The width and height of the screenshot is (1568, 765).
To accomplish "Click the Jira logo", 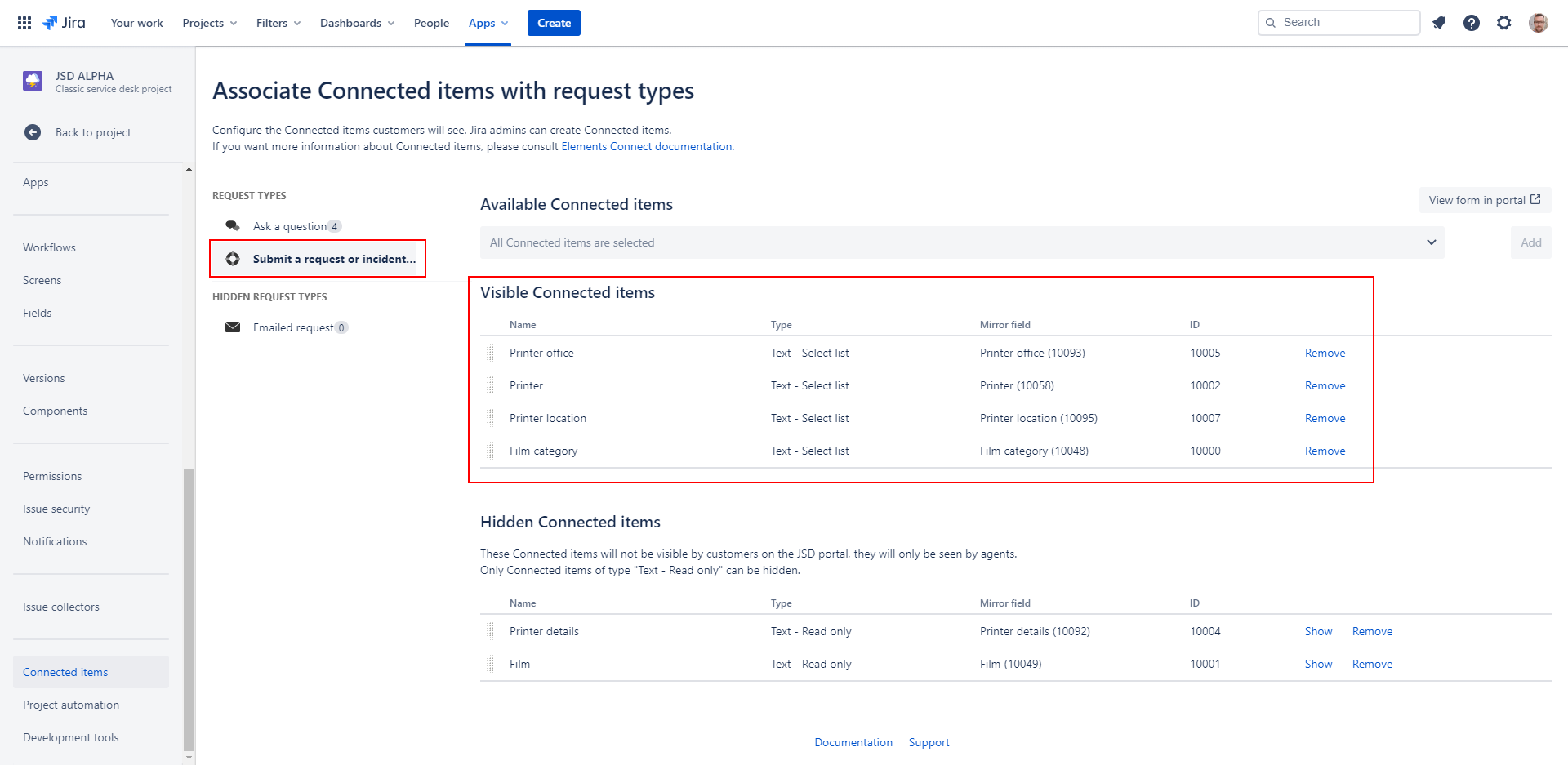I will click(x=65, y=23).
